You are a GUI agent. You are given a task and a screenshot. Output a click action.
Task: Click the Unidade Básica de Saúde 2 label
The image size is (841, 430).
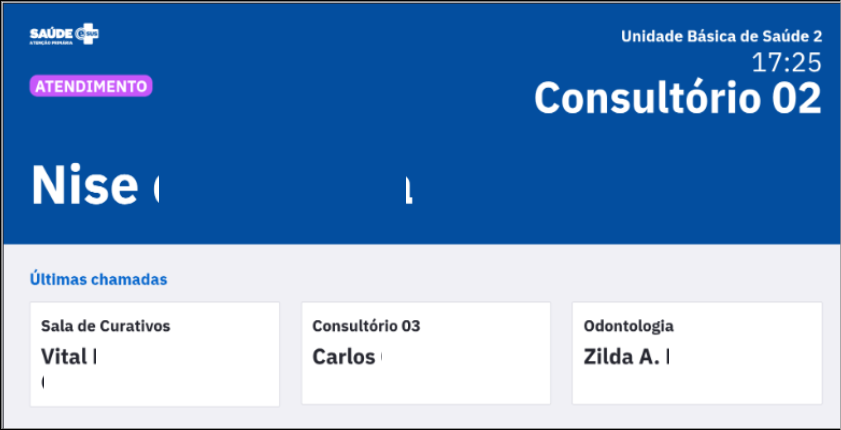[x=721, y=36]
